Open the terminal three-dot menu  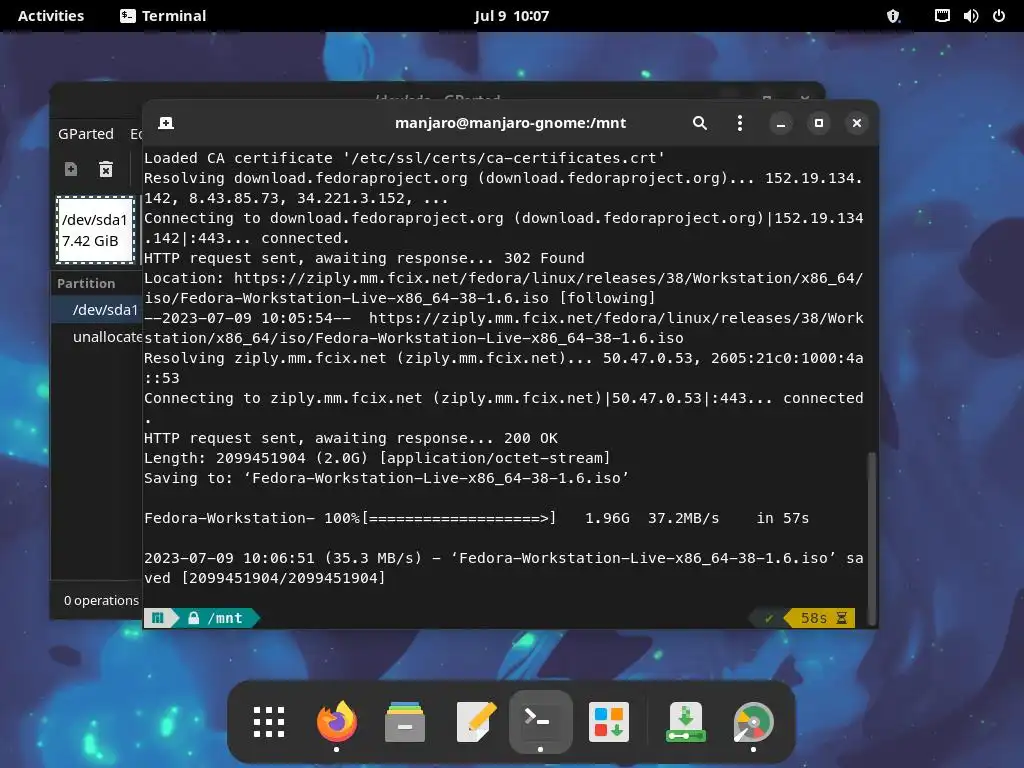[x=739, y=123]
